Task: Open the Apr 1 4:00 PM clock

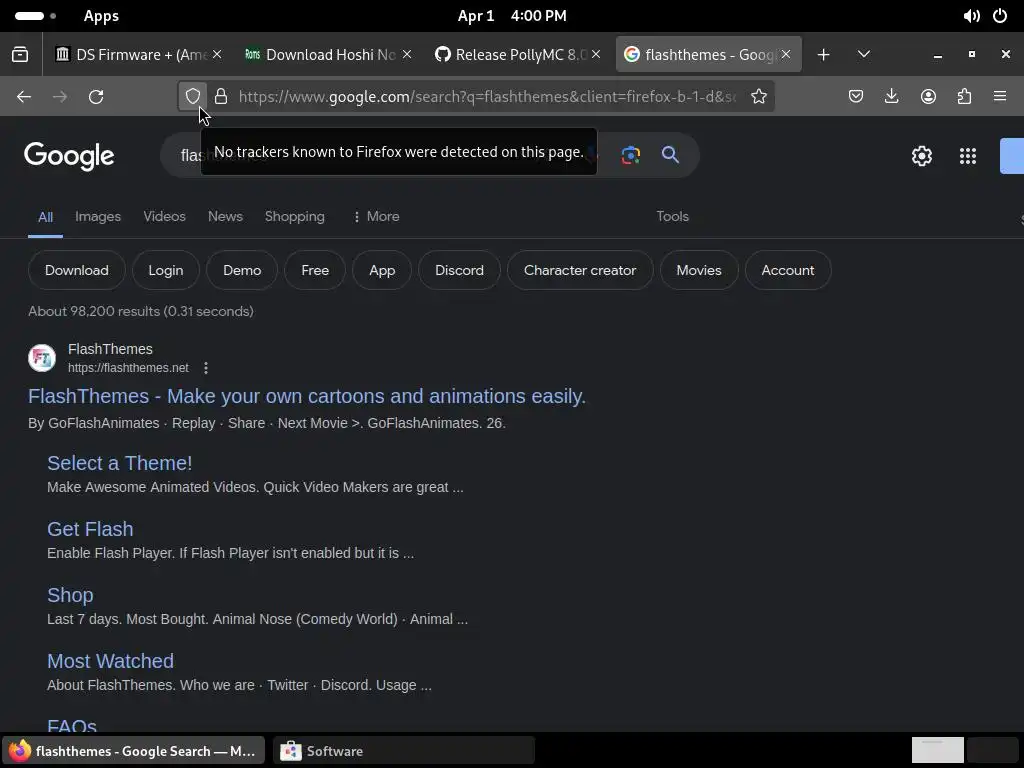Action: click(512, 16)
